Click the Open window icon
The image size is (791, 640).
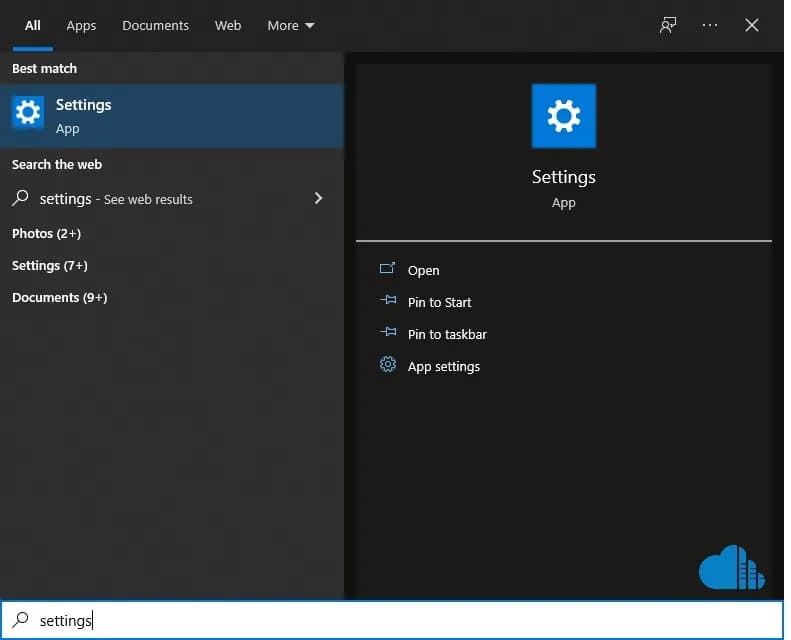387,268
